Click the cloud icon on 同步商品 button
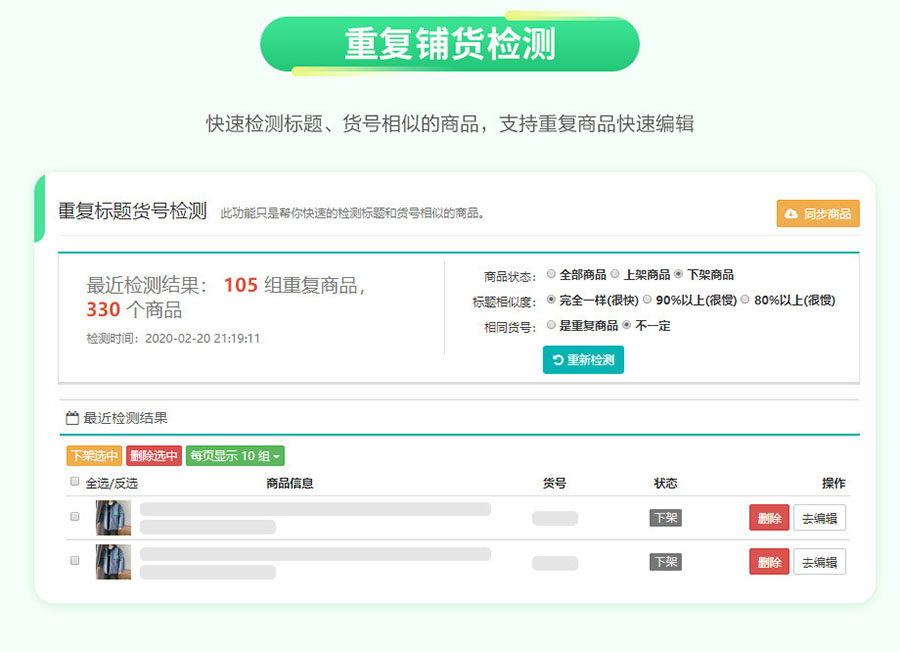 (791, 214)
